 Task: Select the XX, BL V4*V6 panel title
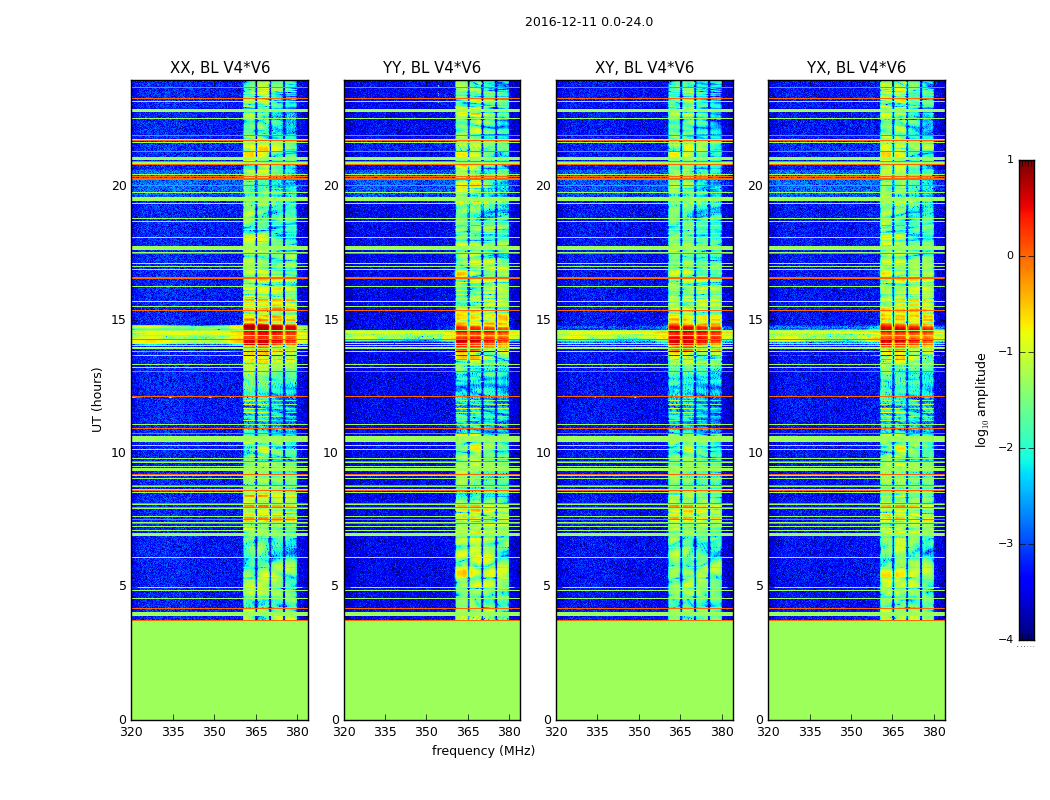[220, 68]
